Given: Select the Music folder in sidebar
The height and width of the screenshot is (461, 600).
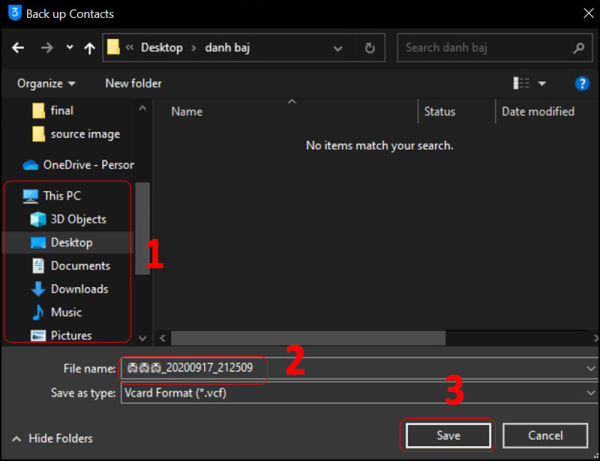Looking at the screenshot, I should click(66, 312).
